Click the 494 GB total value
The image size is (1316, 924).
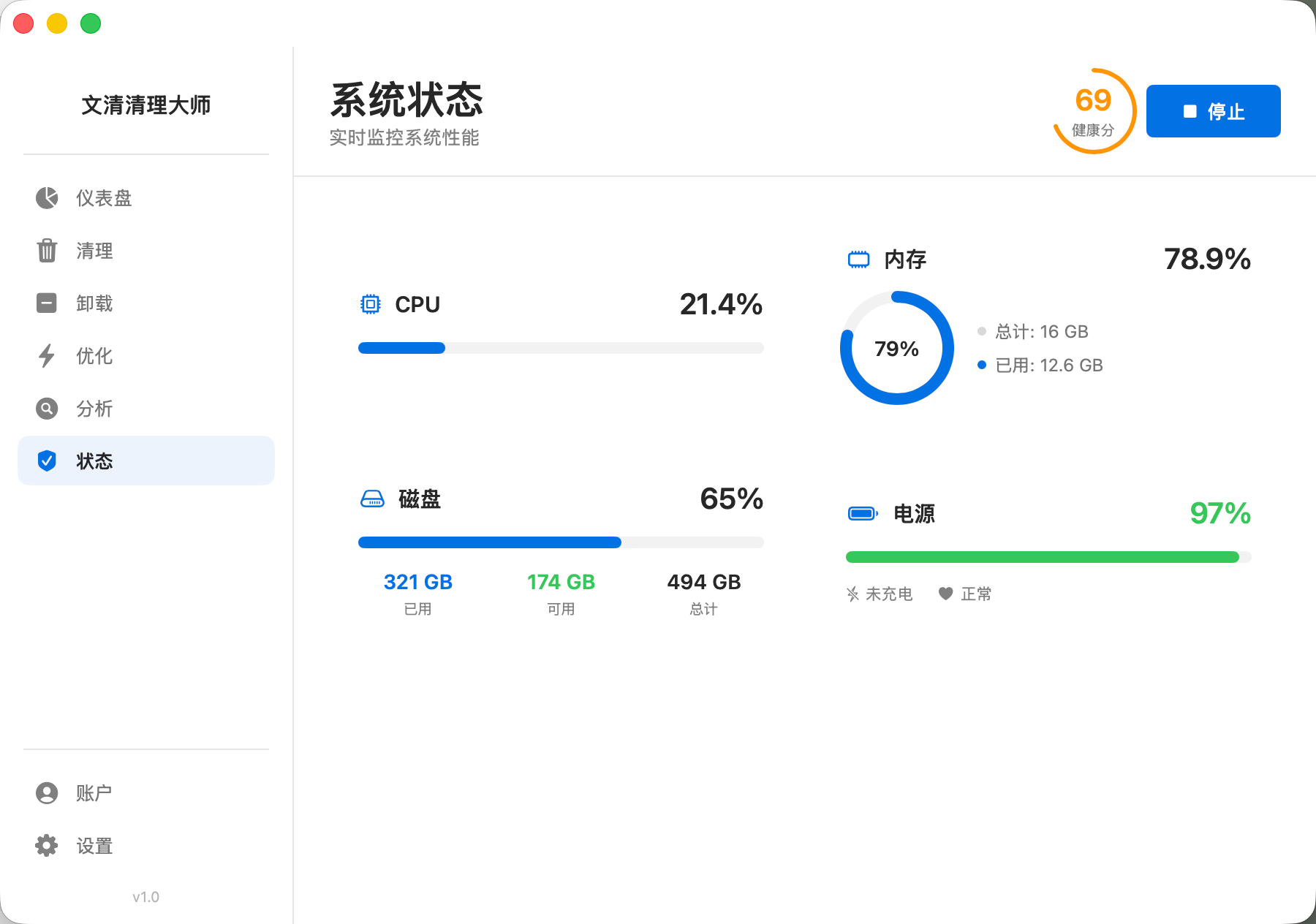pos(704,582)
